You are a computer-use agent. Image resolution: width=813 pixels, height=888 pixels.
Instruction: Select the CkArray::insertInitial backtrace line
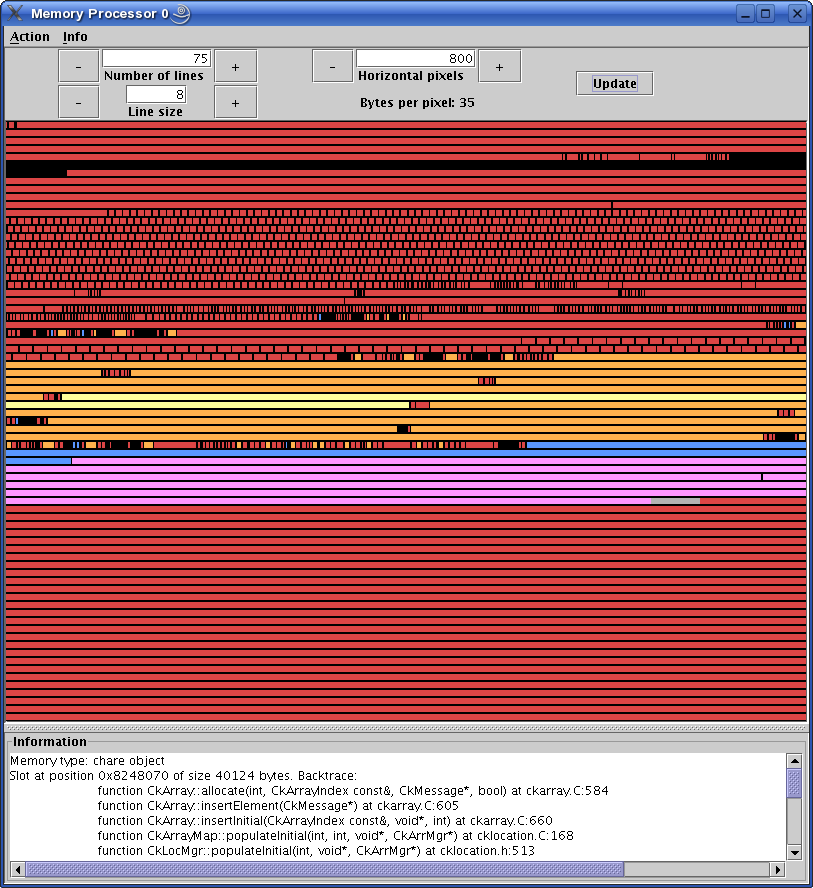325,821
